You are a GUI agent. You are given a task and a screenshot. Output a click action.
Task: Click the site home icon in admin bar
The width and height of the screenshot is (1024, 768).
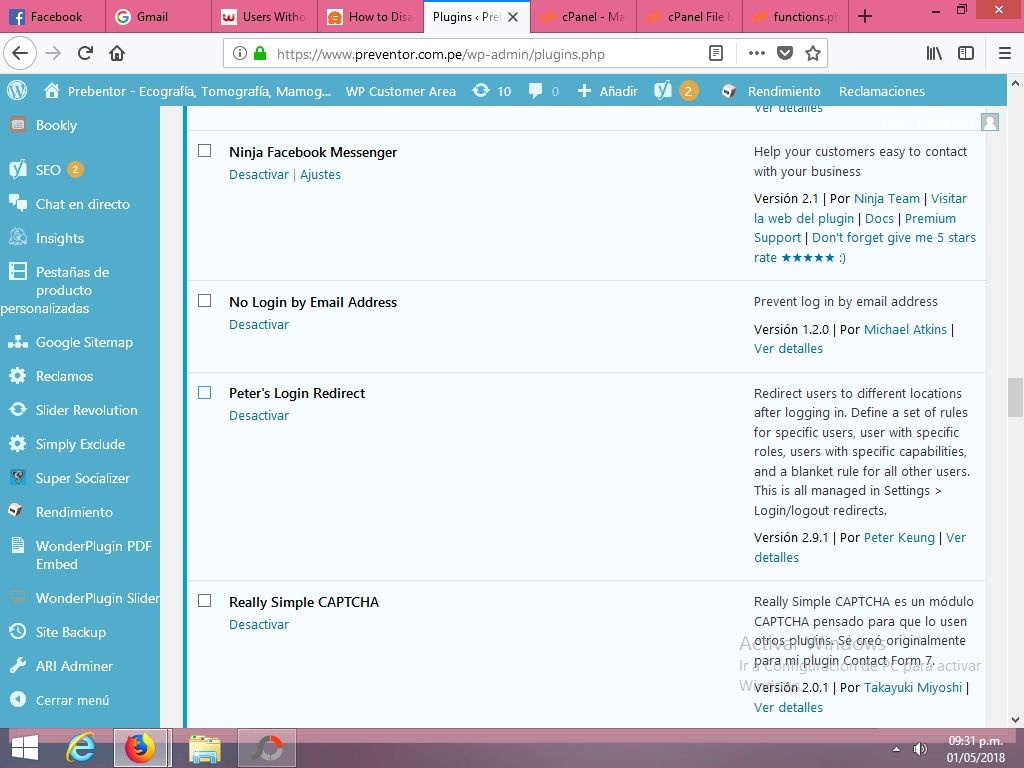pyautogui.click(x=52, y=91)
